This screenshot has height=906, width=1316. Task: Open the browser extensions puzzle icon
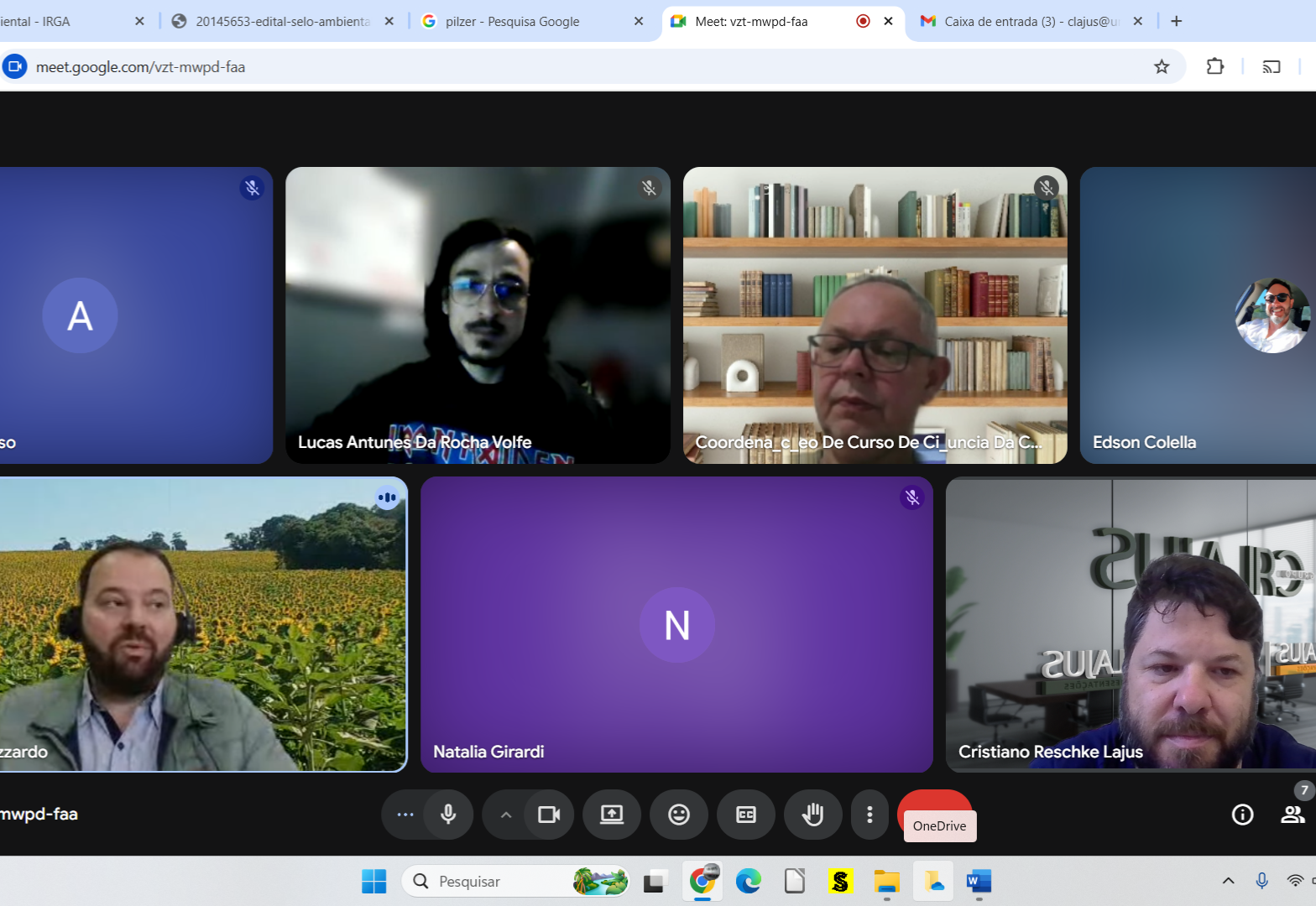(x=1214, y=67)
